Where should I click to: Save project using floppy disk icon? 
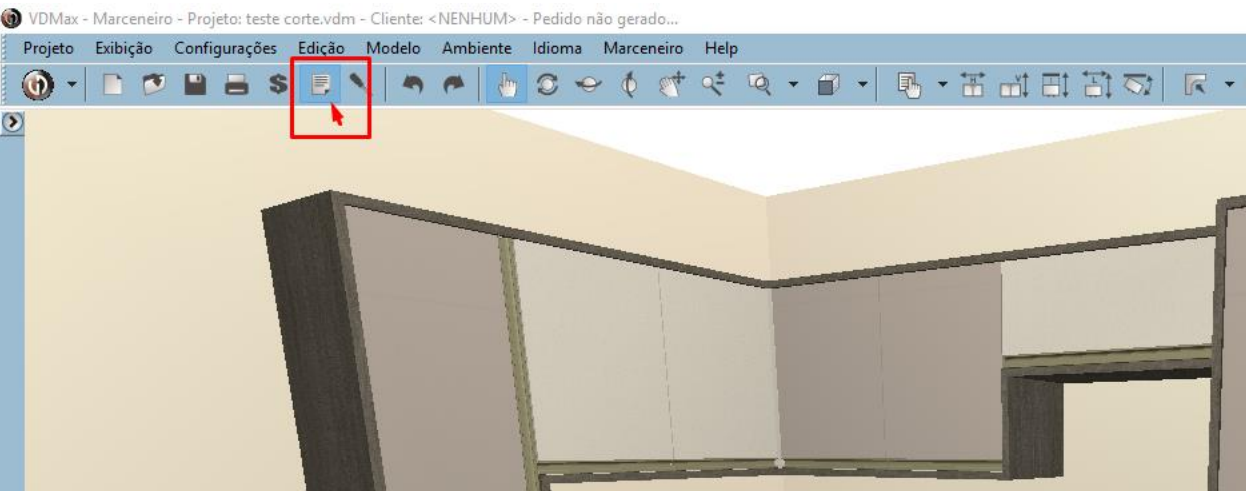[x=196, y=87]
